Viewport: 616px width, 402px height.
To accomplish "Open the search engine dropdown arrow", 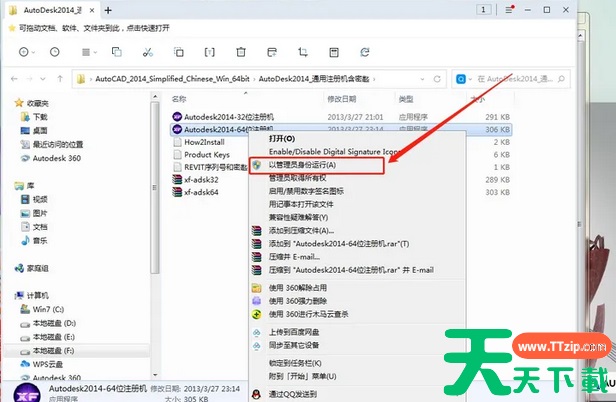I will 470,79.
